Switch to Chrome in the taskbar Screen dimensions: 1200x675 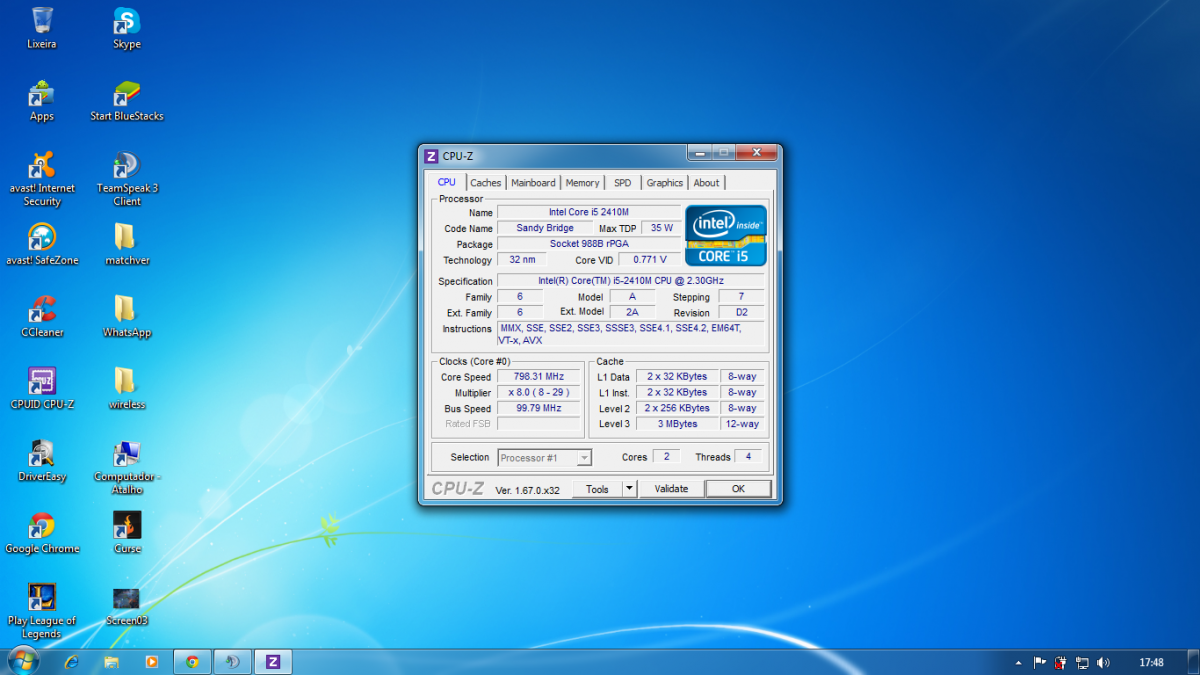(x=192, y=661)
